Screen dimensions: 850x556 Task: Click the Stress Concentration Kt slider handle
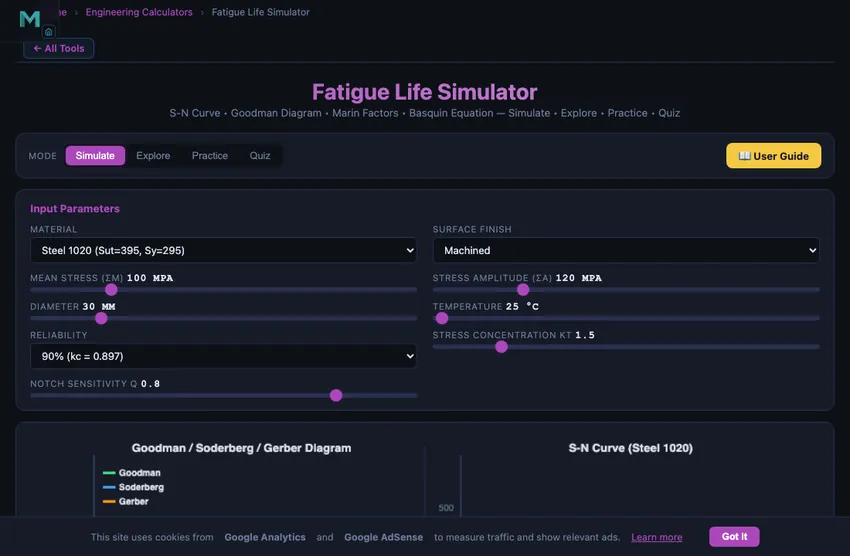(x=501, y=347)
